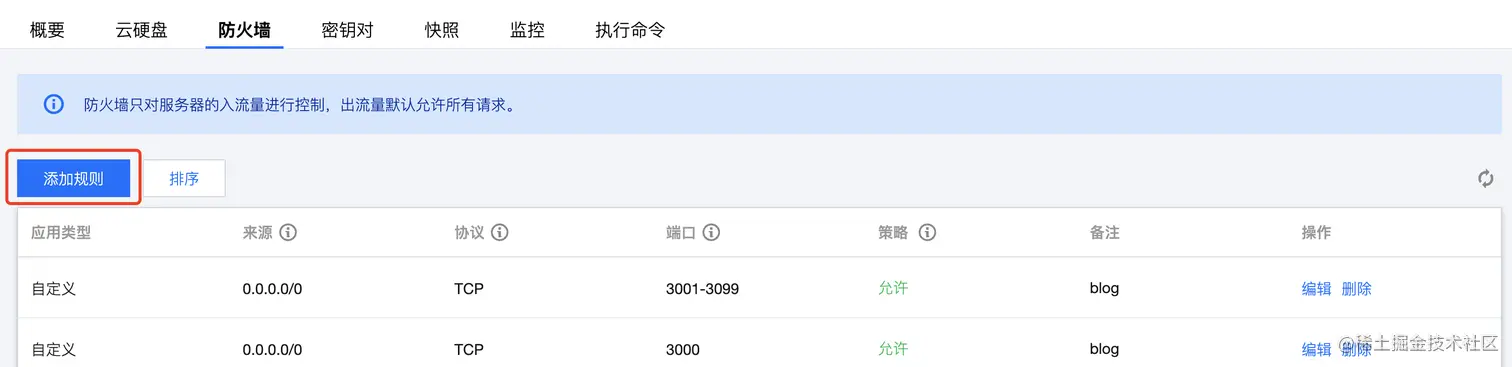
Task: Click 允许 status in the port 3000 row
Action: [893, 349]
